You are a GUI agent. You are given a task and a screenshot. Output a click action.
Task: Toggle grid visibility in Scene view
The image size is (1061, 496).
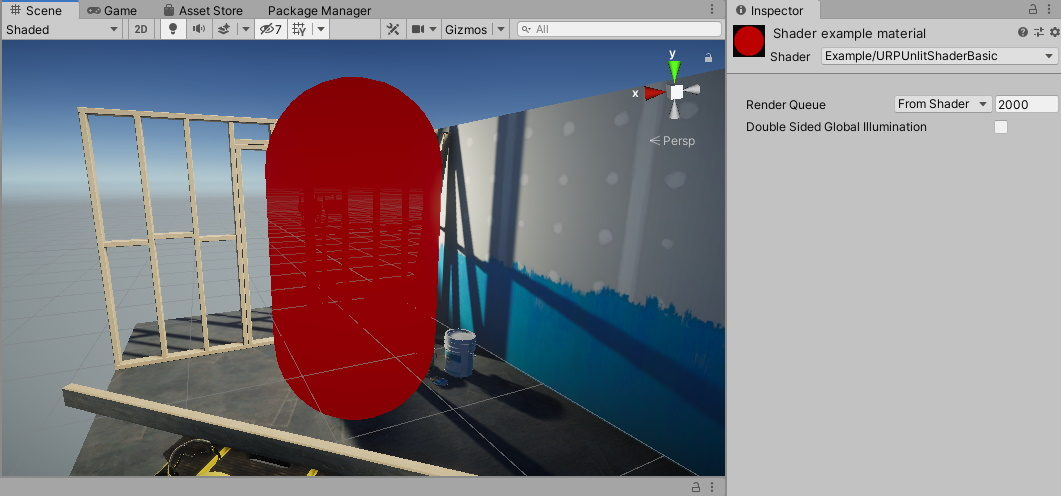pyautogui.click(x=299, y=29)
